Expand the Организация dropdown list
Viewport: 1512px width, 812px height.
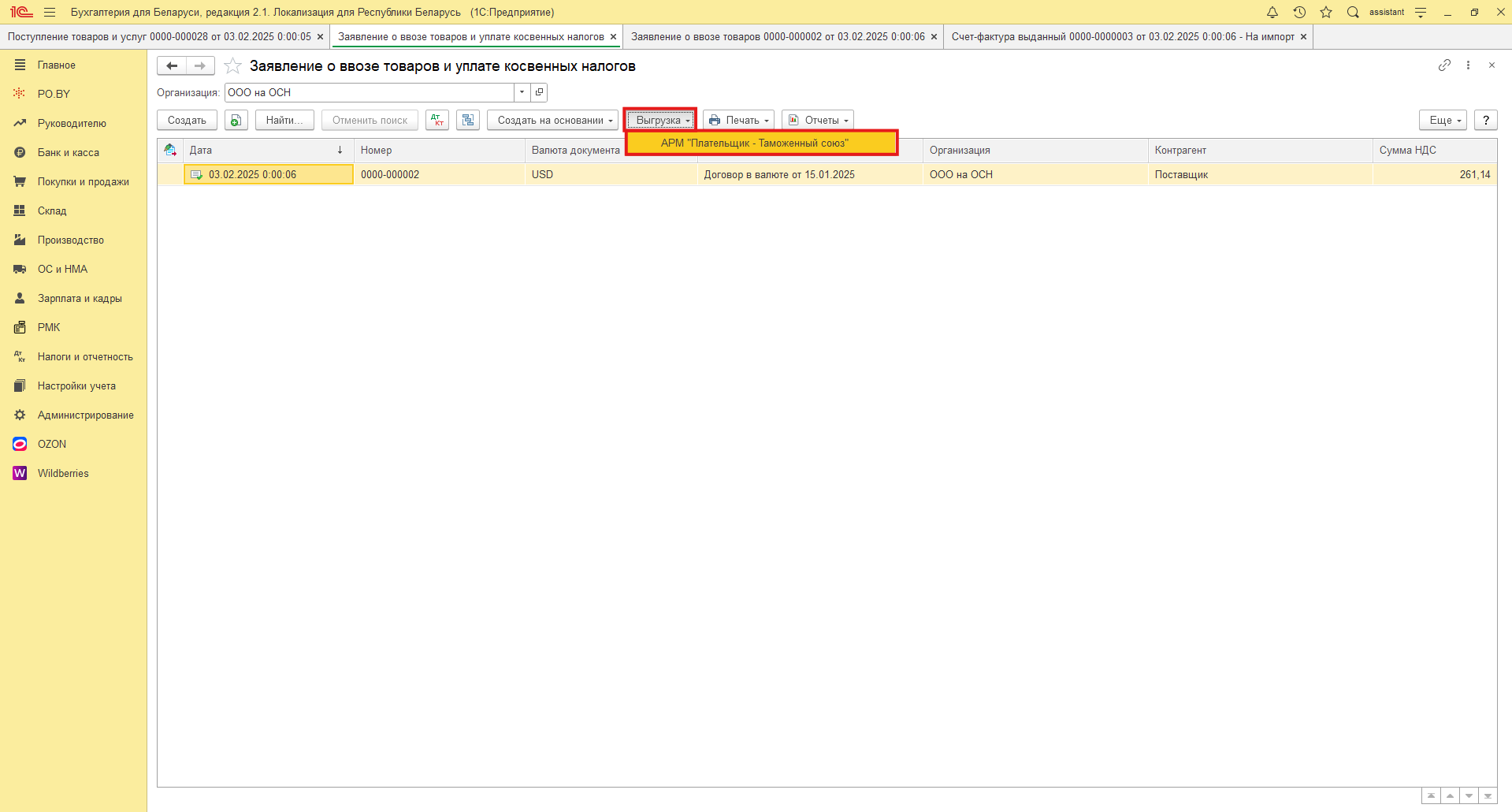(x=522, y=92)
